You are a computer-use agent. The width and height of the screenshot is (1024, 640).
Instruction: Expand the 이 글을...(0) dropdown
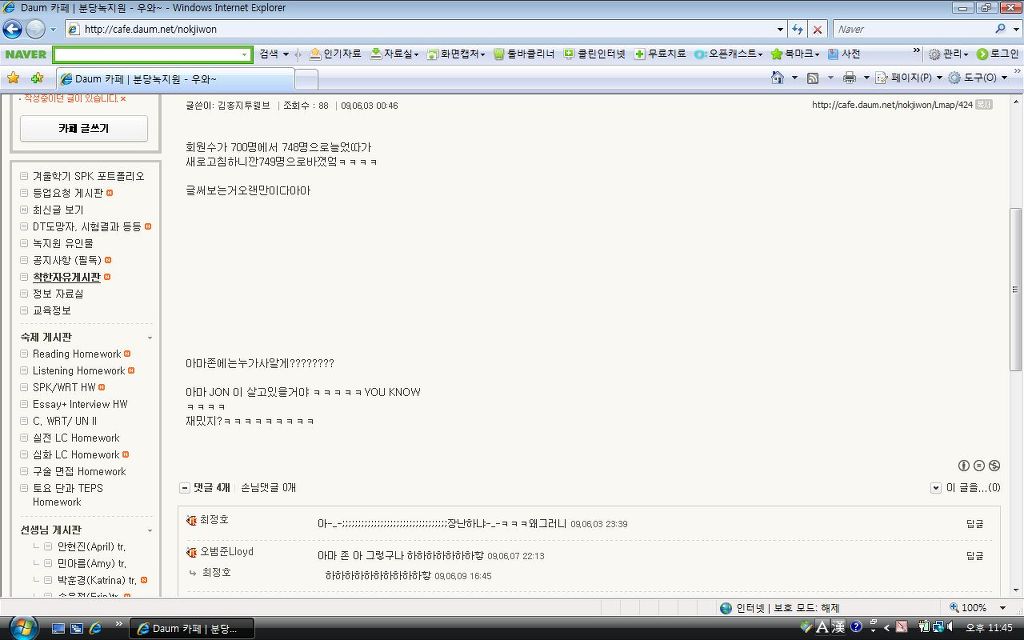(x=935, y=488)
